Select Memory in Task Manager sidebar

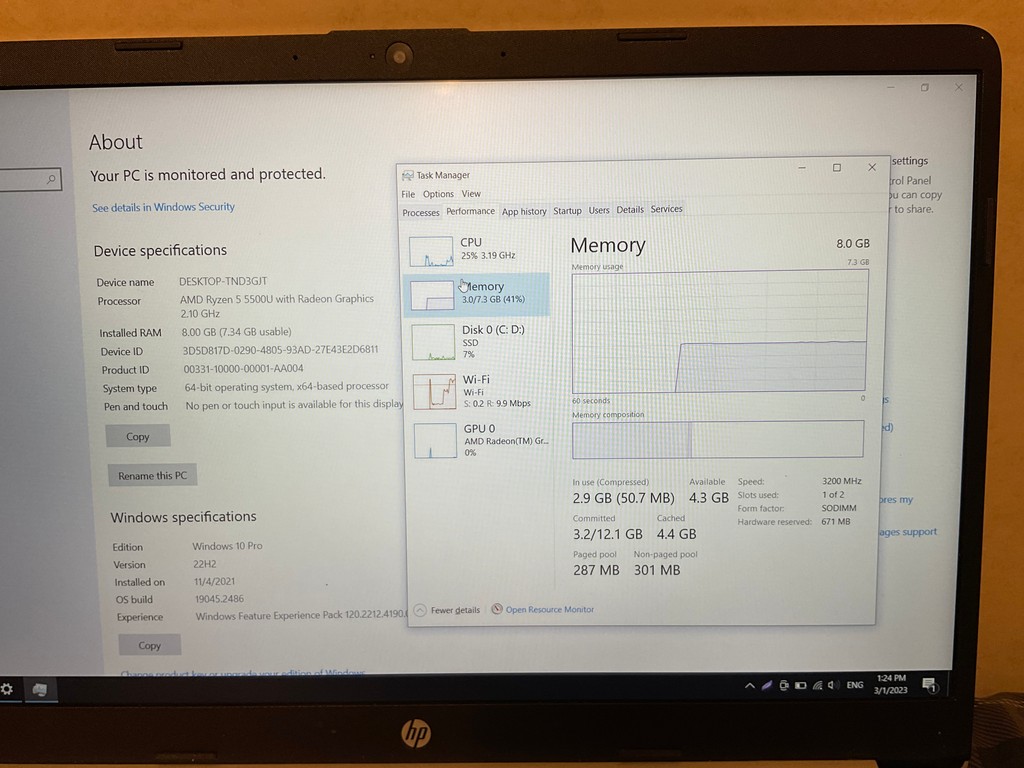(x=477, y=294)
